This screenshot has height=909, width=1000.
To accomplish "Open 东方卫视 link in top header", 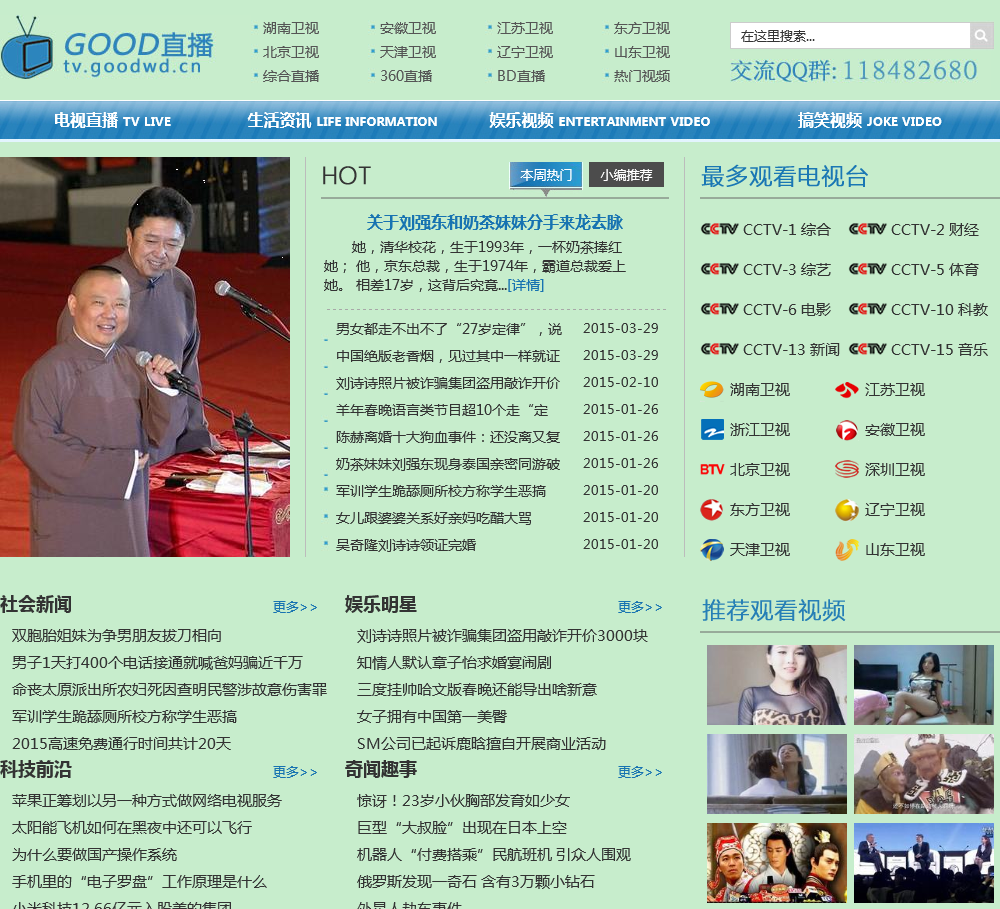I will click(x=642, y=28).
